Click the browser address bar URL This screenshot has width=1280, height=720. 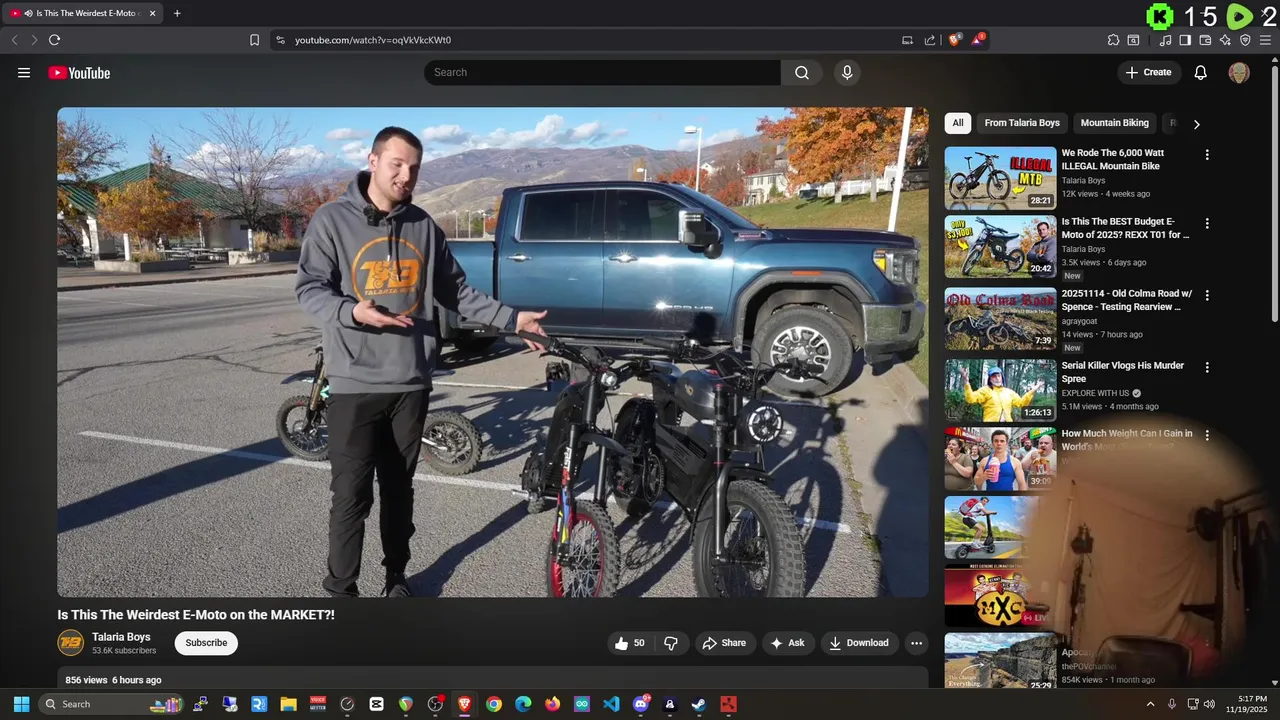tap(373, 40)
